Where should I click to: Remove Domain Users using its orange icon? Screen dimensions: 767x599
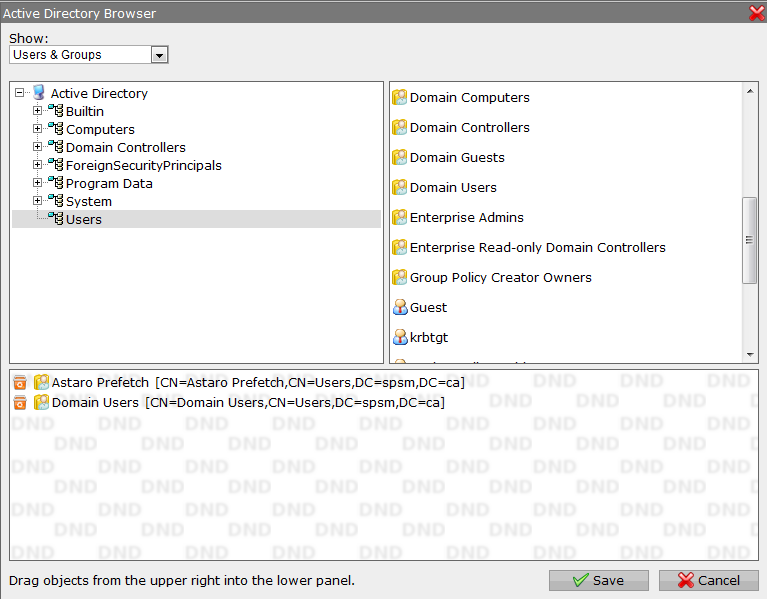click(x=20, y=403)
